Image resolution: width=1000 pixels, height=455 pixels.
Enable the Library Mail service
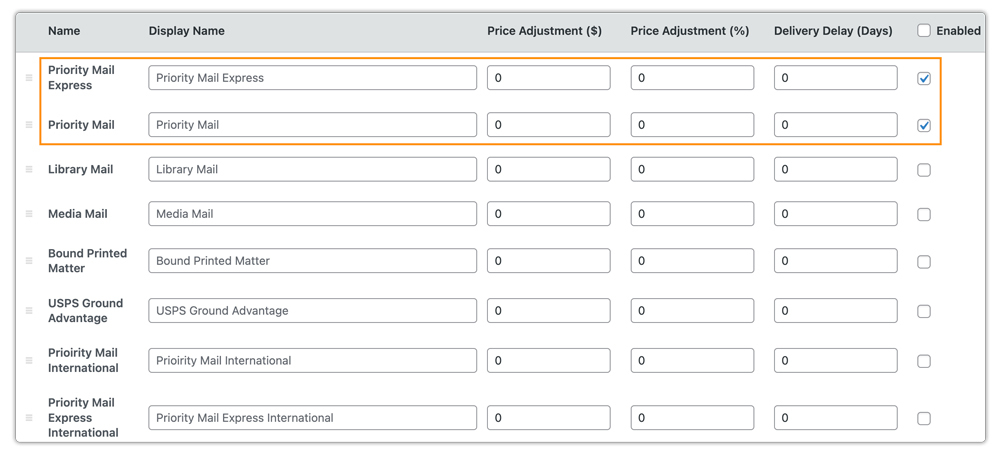(x=924, y=170)
